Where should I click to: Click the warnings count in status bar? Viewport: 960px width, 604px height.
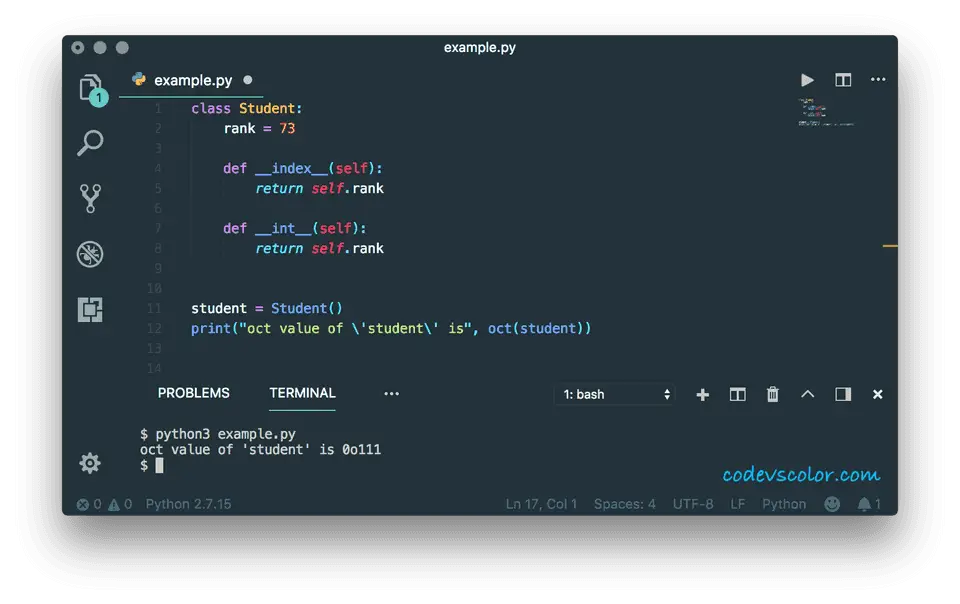click(120, 504)
